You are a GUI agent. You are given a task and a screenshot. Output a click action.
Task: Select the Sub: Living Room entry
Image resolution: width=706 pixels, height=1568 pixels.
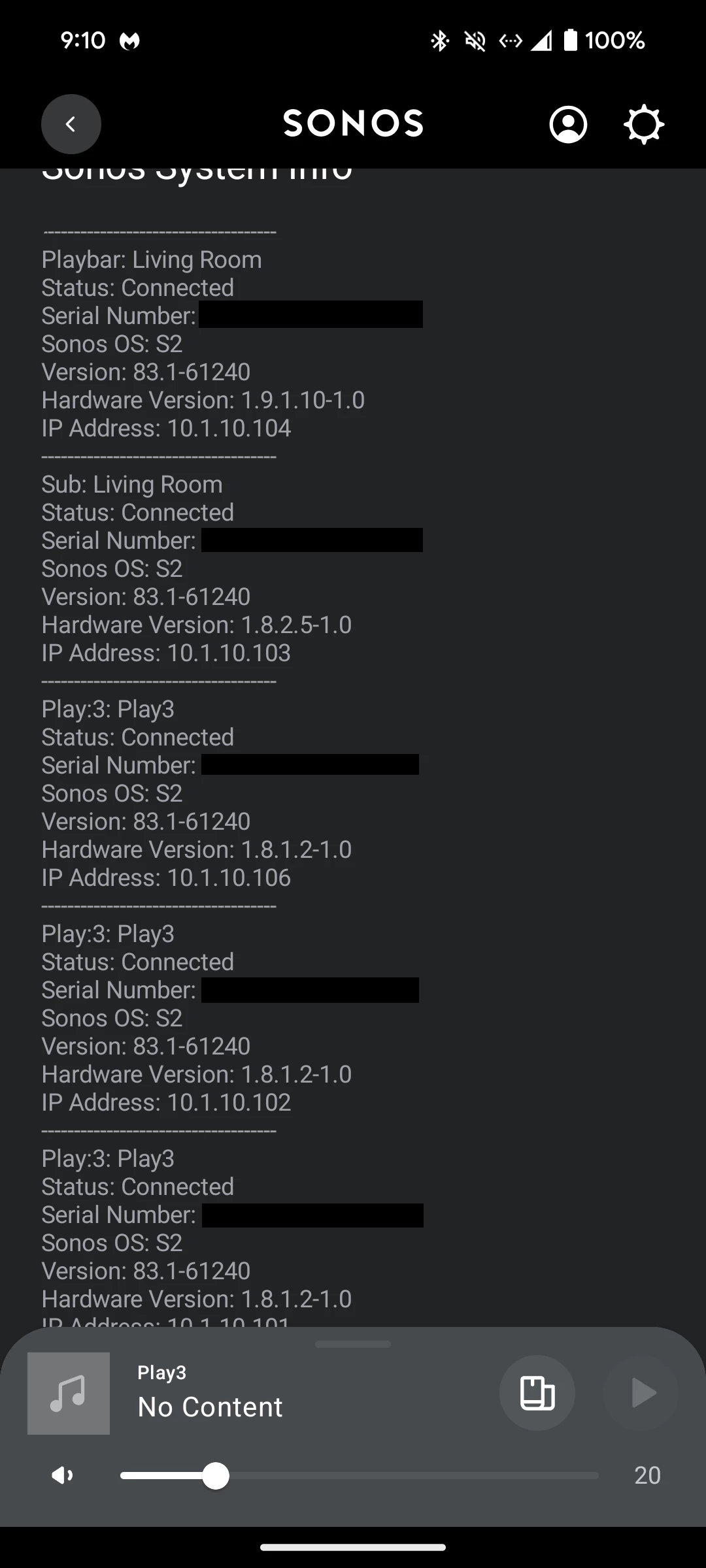coord(132,485)
